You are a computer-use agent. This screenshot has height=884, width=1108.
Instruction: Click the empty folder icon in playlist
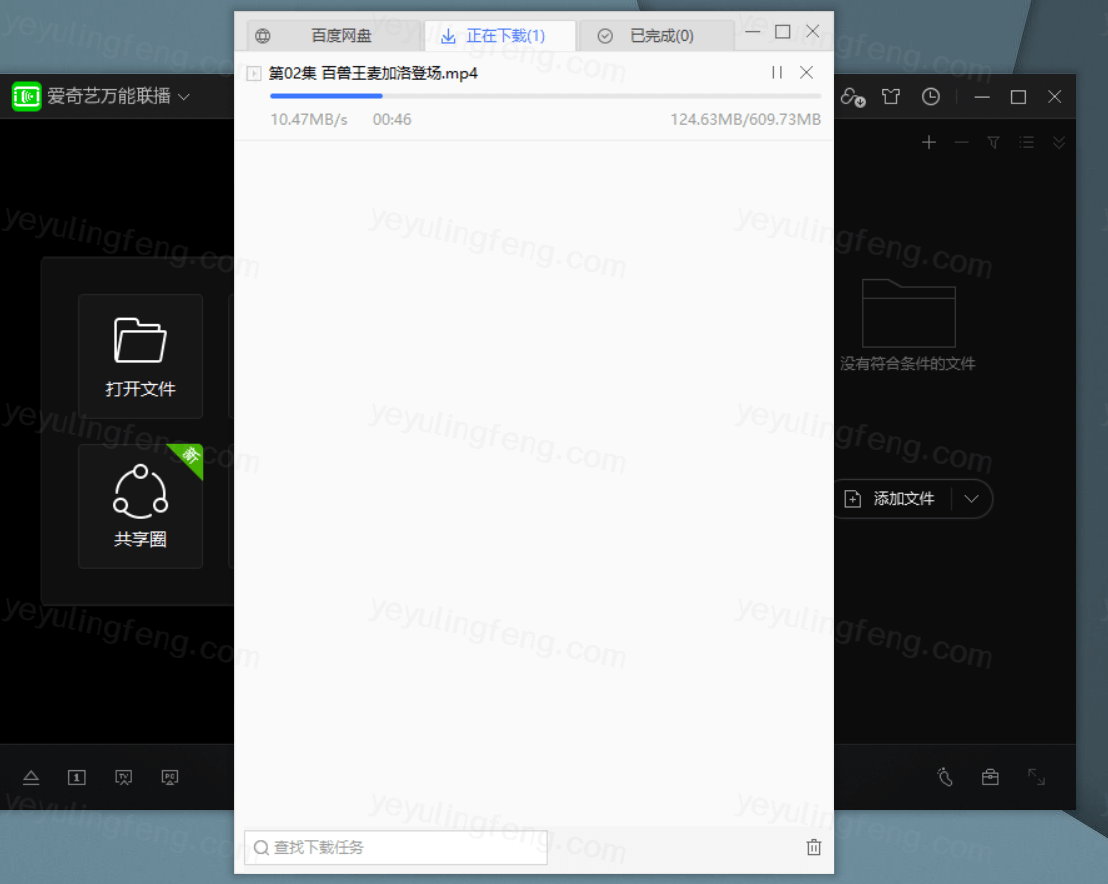[x=909, y=313]
